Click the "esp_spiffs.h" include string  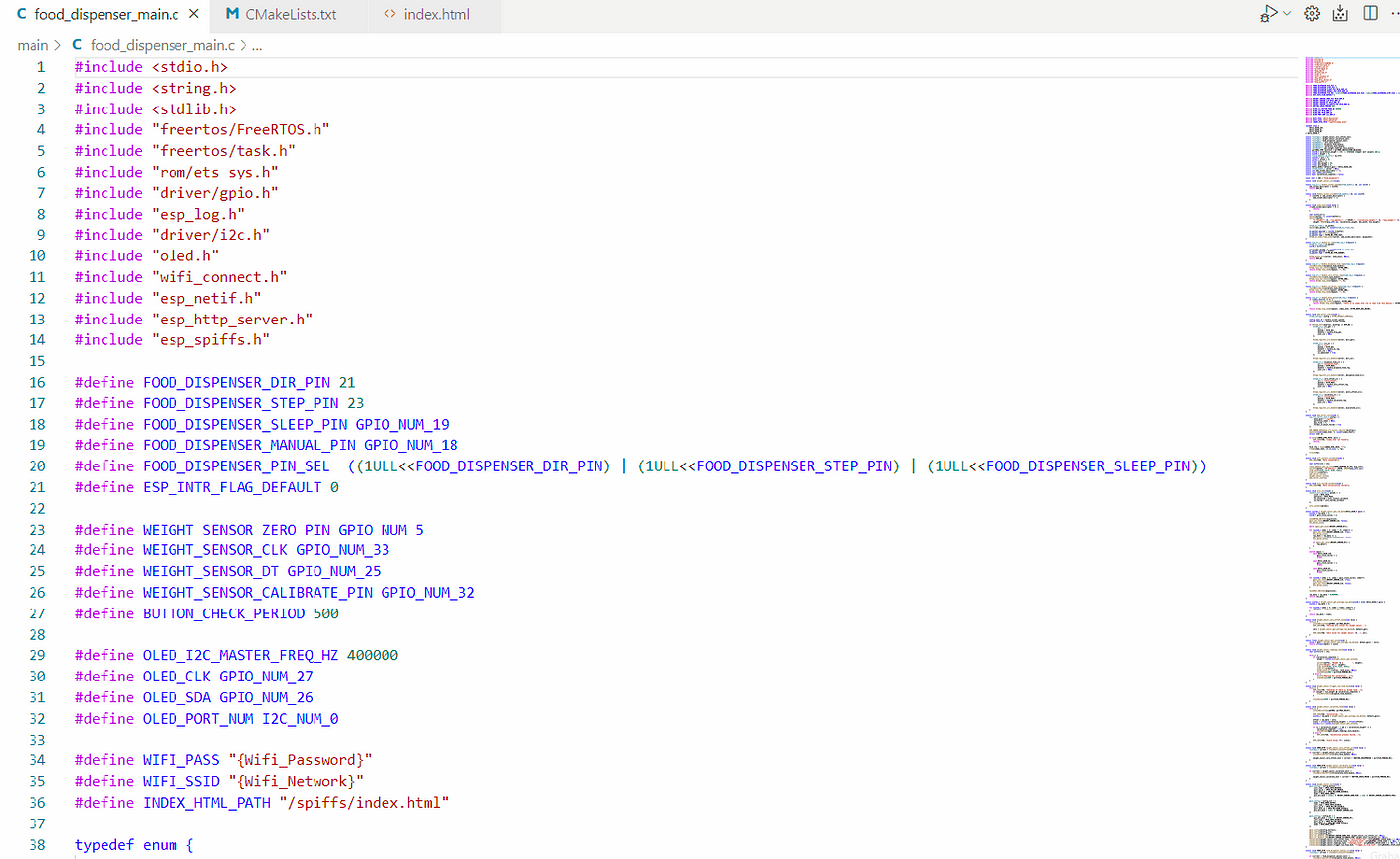[x=211, y=340]
